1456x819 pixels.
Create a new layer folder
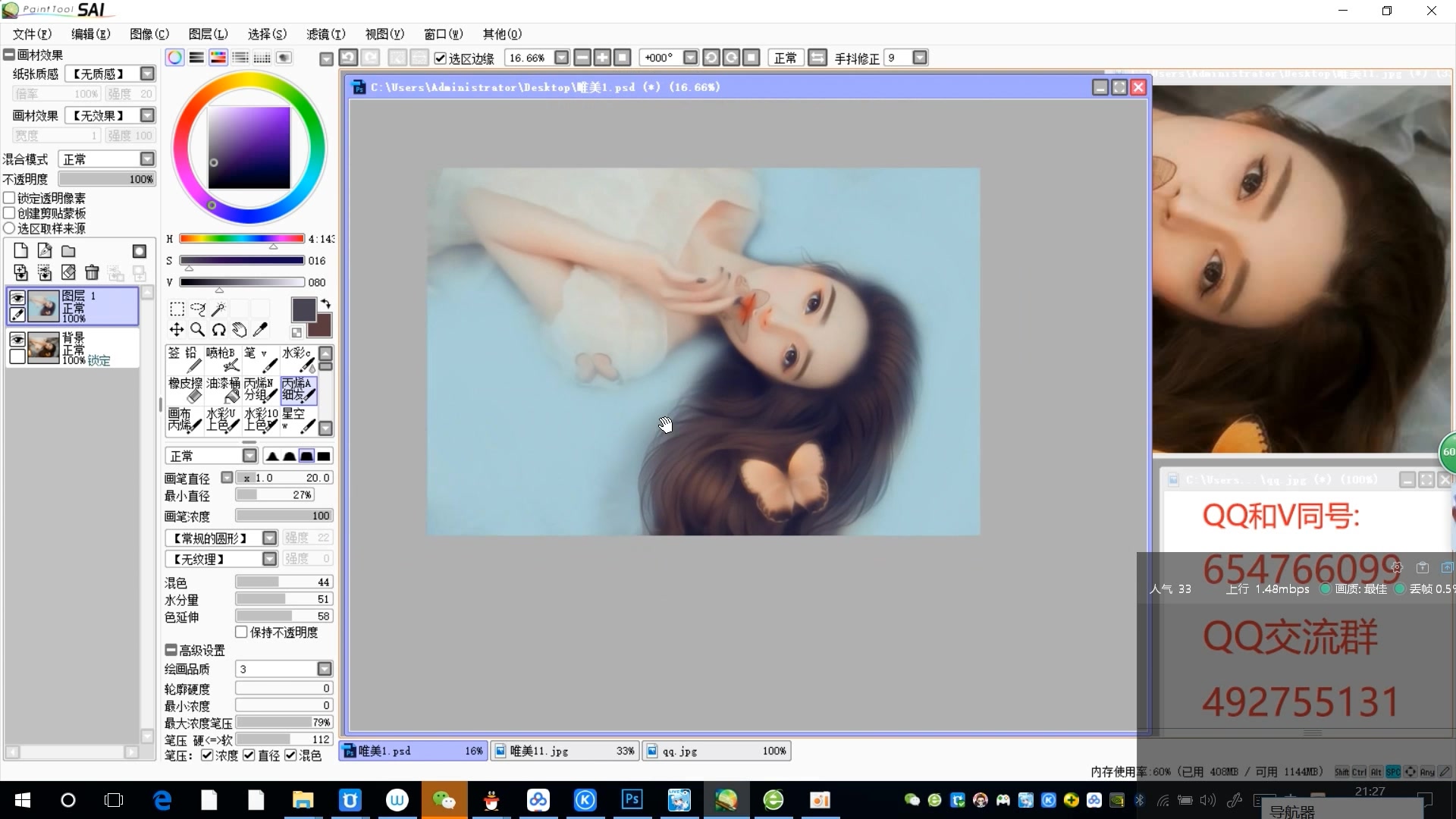(x=68, y=251)
